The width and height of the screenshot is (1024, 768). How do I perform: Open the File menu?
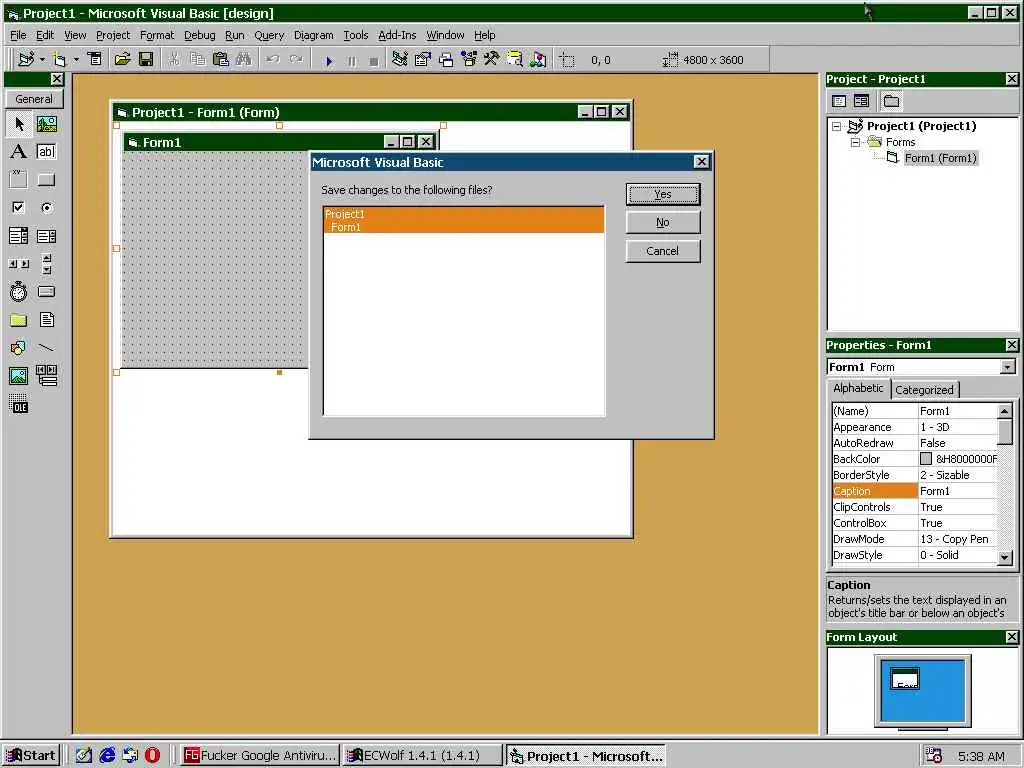pos(18,35)
